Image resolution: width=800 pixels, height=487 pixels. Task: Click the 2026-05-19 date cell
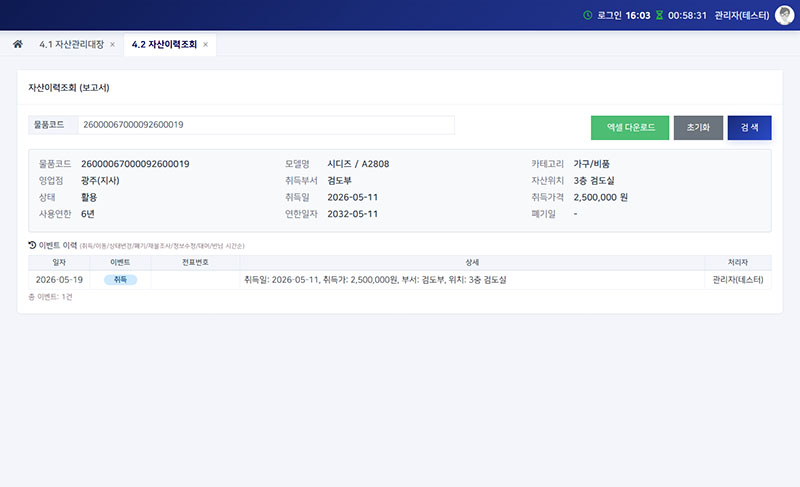point(59,279)
